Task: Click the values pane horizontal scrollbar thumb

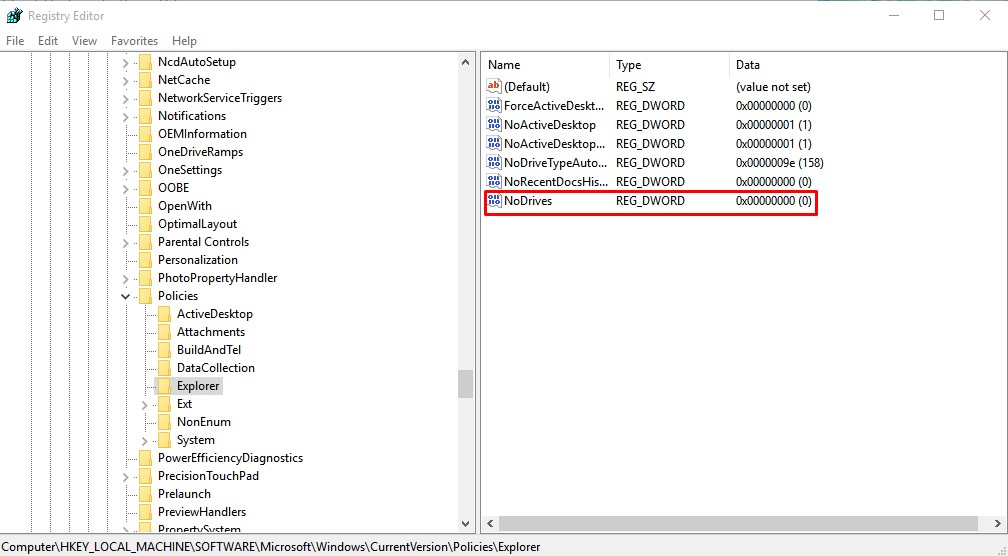Action: click(739, 523)
